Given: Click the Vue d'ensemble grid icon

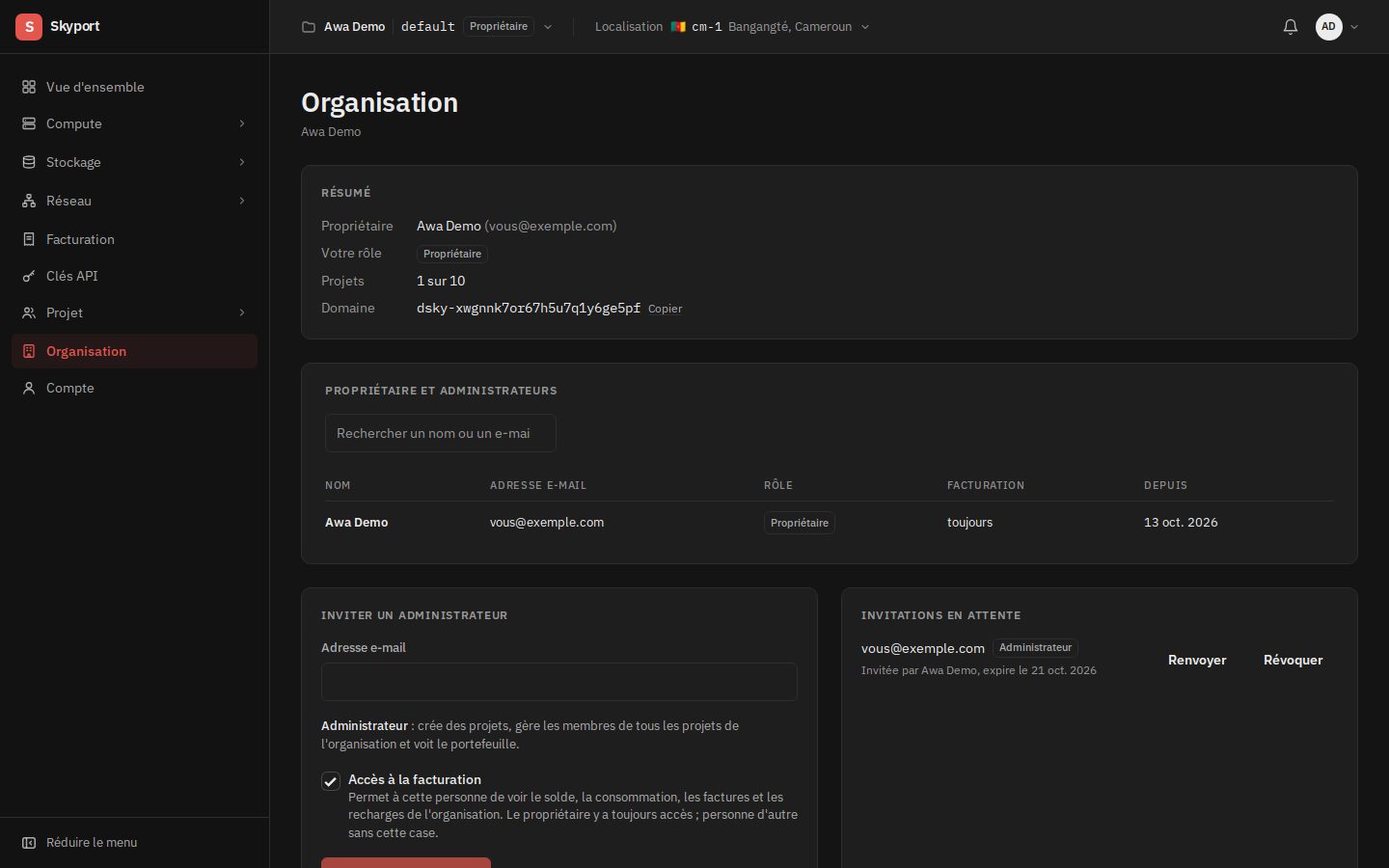Looking at the screenshot, I should click(x=29, y=87).
